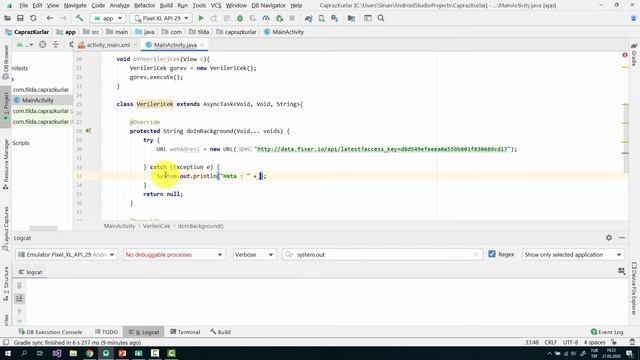The width and height of the screenshot is (640, 360).
Task: Open the project view mode dropdown
Action: (x=24, y=45)
